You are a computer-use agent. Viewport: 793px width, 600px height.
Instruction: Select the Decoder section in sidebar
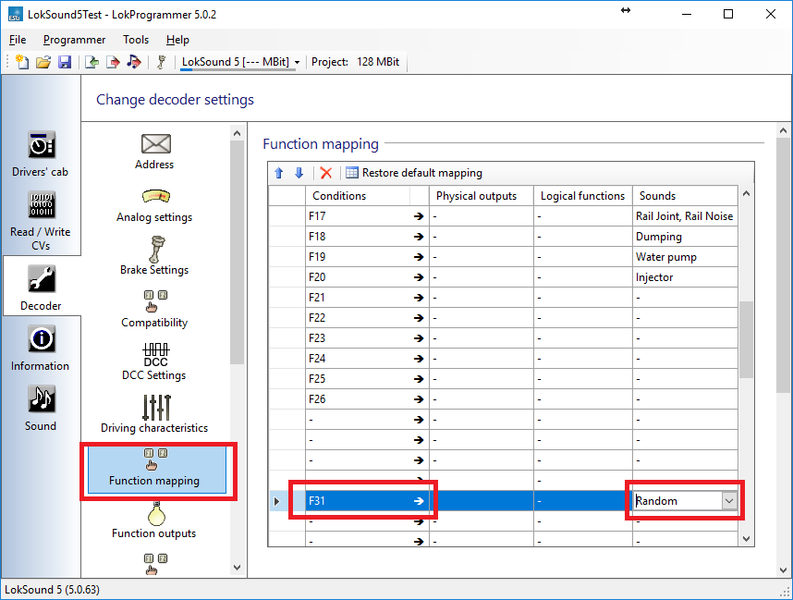(x=40, y=287)
